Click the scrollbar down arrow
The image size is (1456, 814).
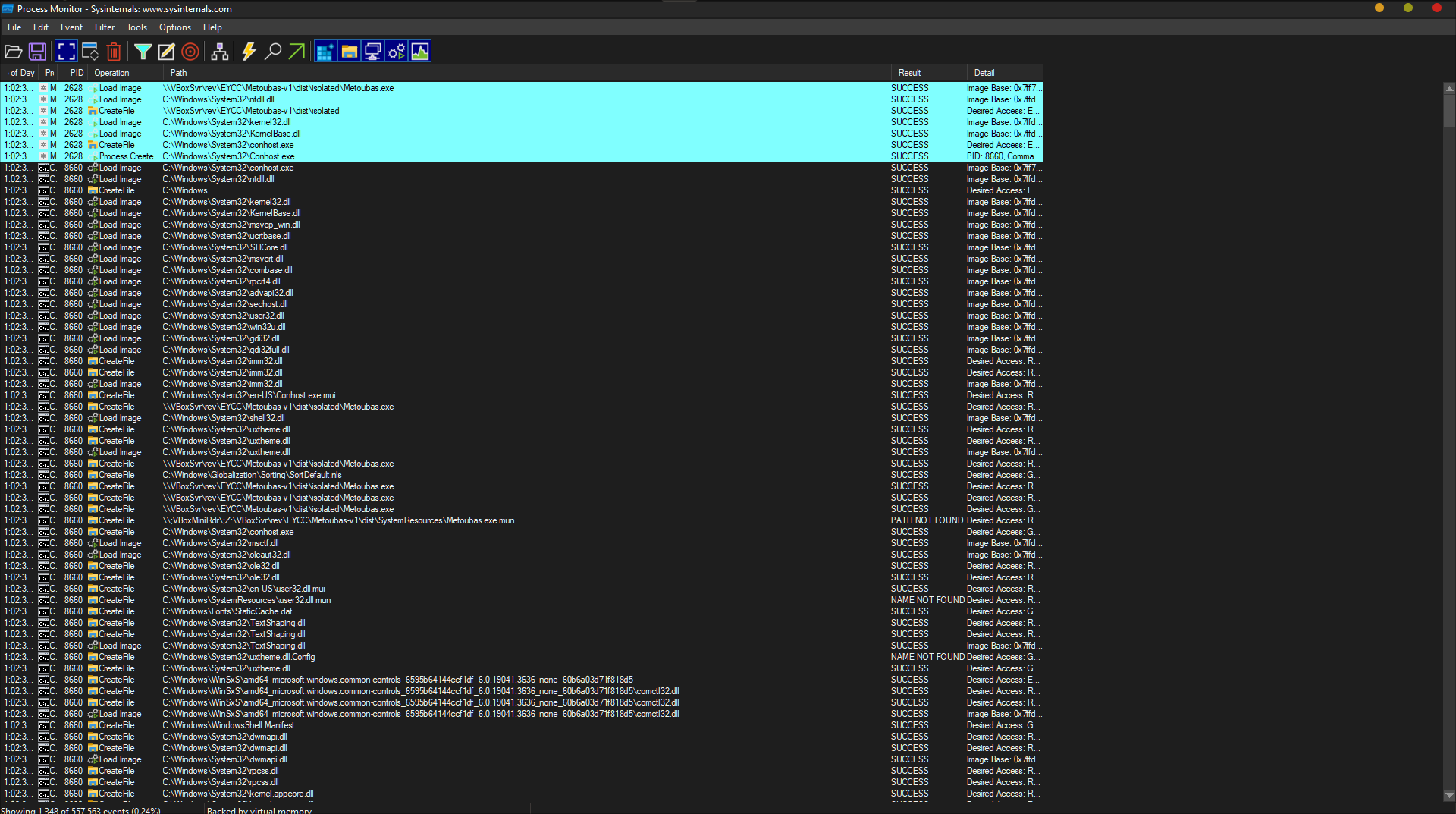pos(1449,796)
